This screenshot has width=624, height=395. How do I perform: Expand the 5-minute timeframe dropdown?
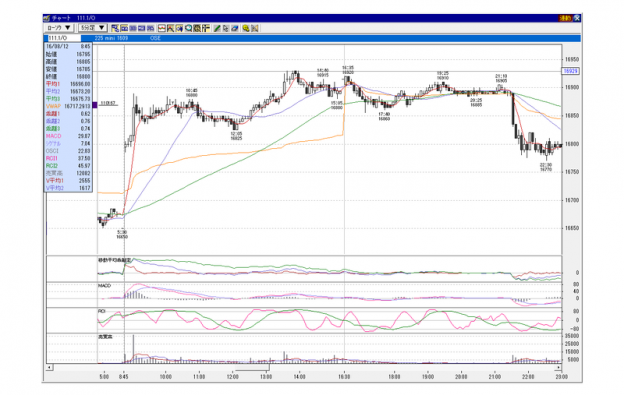coord(93,28)
